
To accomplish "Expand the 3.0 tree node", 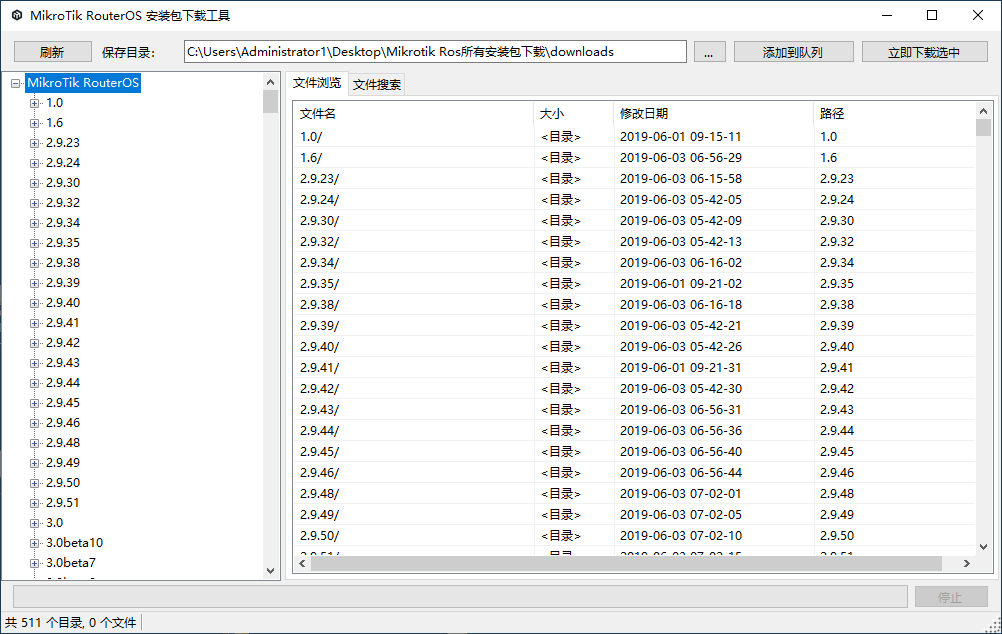I will click(x=35, y=523).
